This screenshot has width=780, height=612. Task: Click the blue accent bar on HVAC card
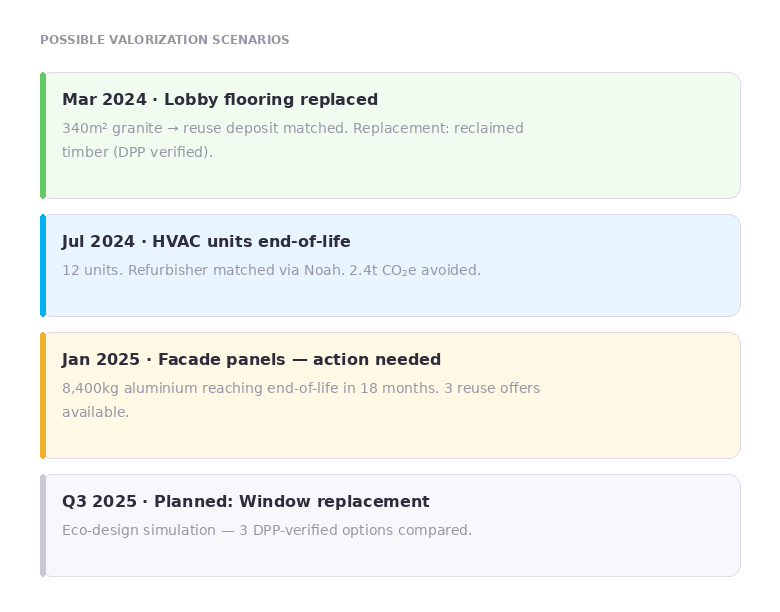pos(43,265)
